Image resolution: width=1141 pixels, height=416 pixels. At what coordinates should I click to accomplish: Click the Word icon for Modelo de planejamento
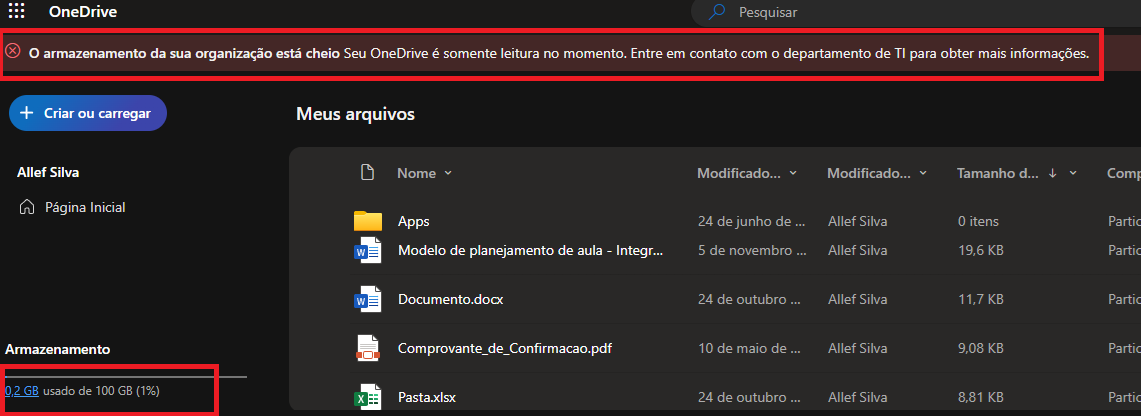point(367,250)
